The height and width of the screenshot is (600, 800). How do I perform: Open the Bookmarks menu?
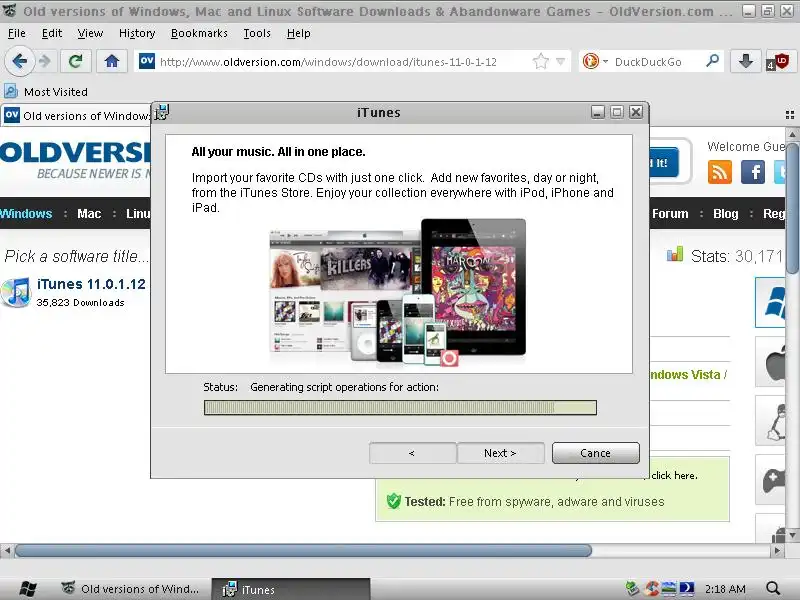199,33
